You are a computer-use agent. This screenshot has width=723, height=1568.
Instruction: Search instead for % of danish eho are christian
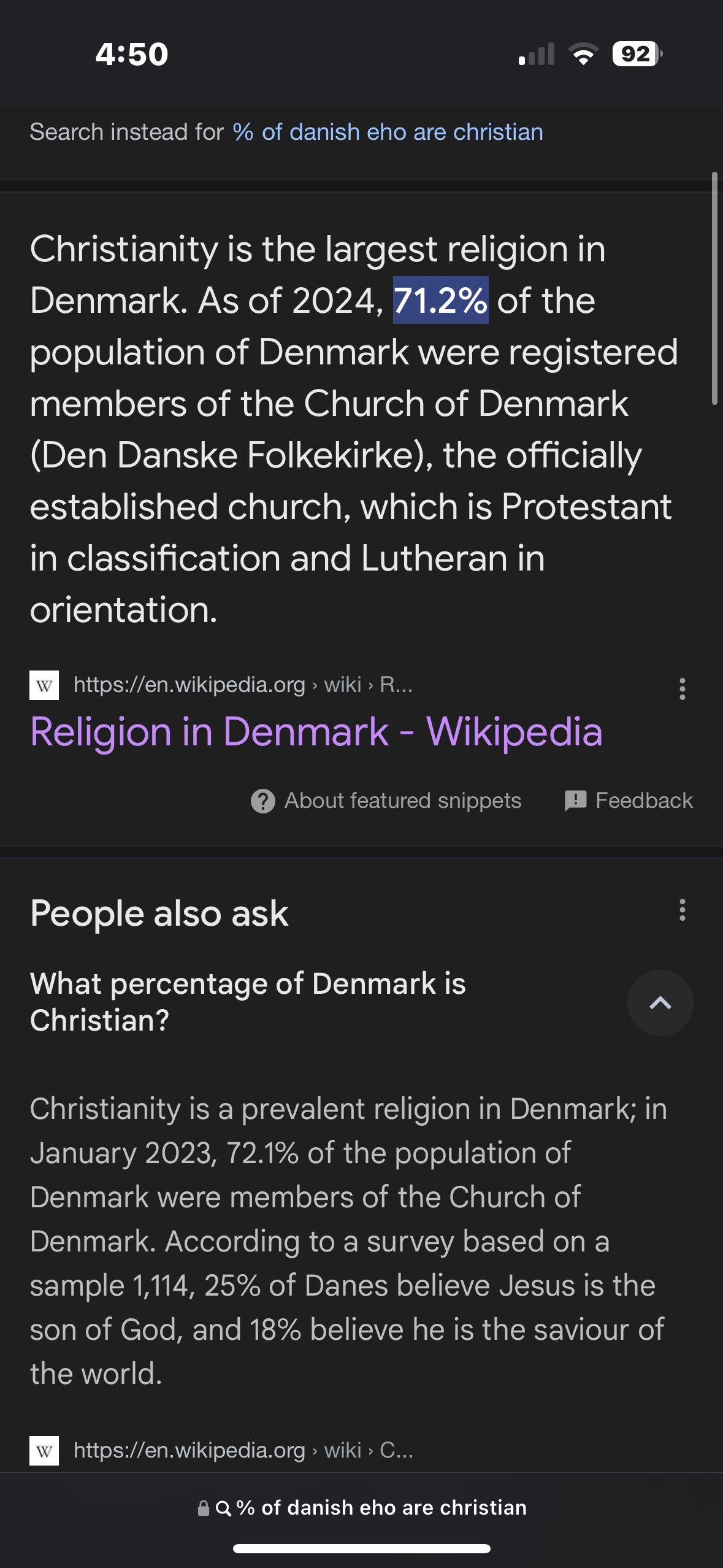[x=388, y=132]
